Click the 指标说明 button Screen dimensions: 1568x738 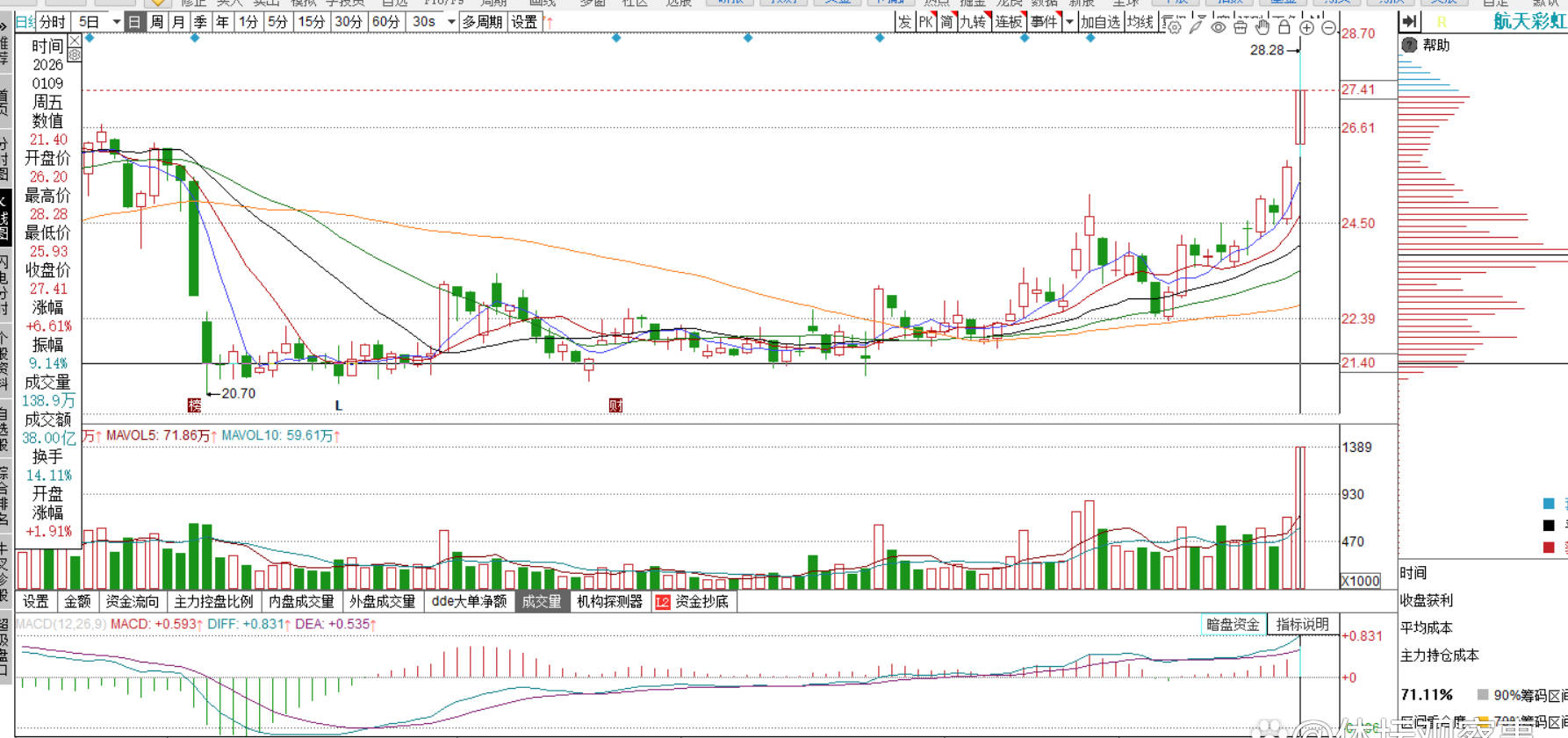[x=1302, y=624]
